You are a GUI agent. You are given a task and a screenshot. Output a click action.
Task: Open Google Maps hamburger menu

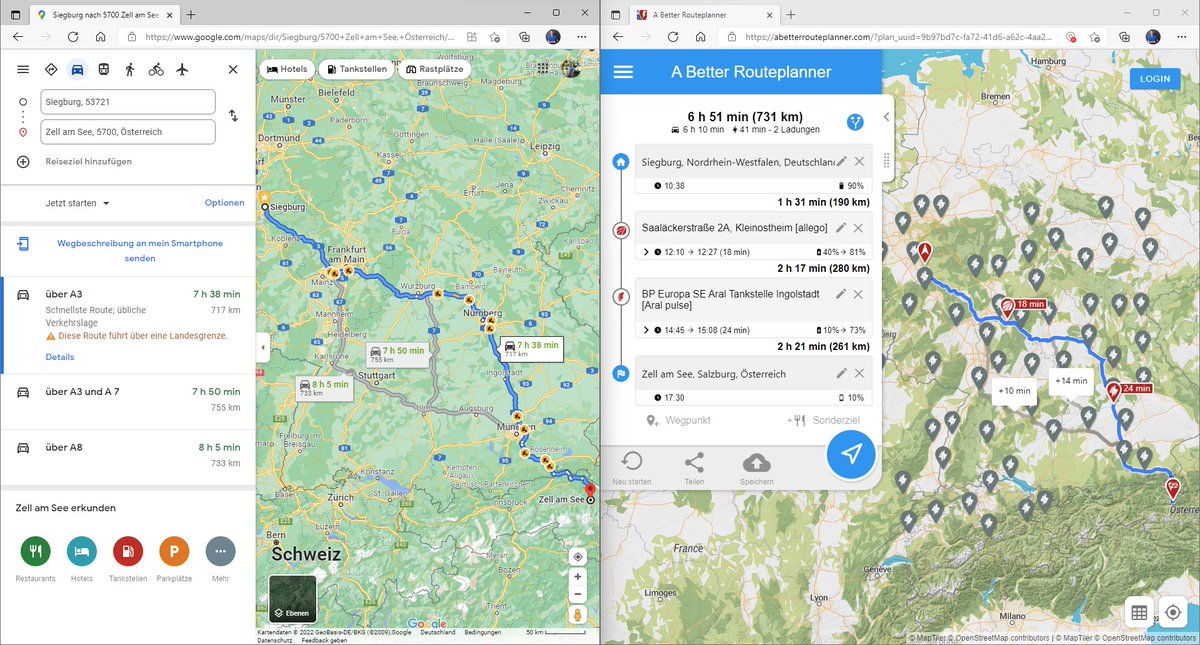pos(23,69)
